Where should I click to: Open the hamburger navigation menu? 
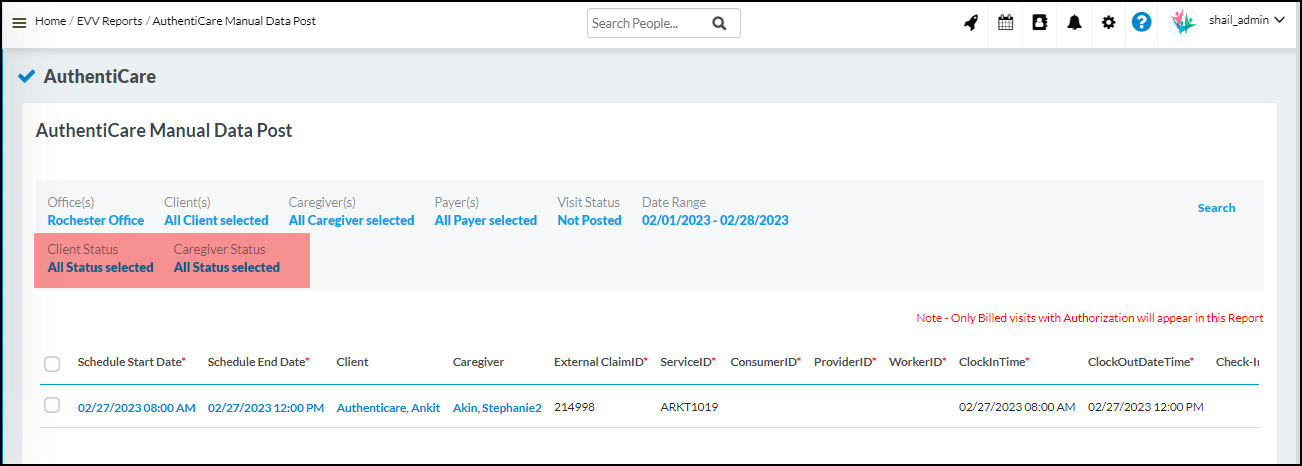click(x=19, y=22)
